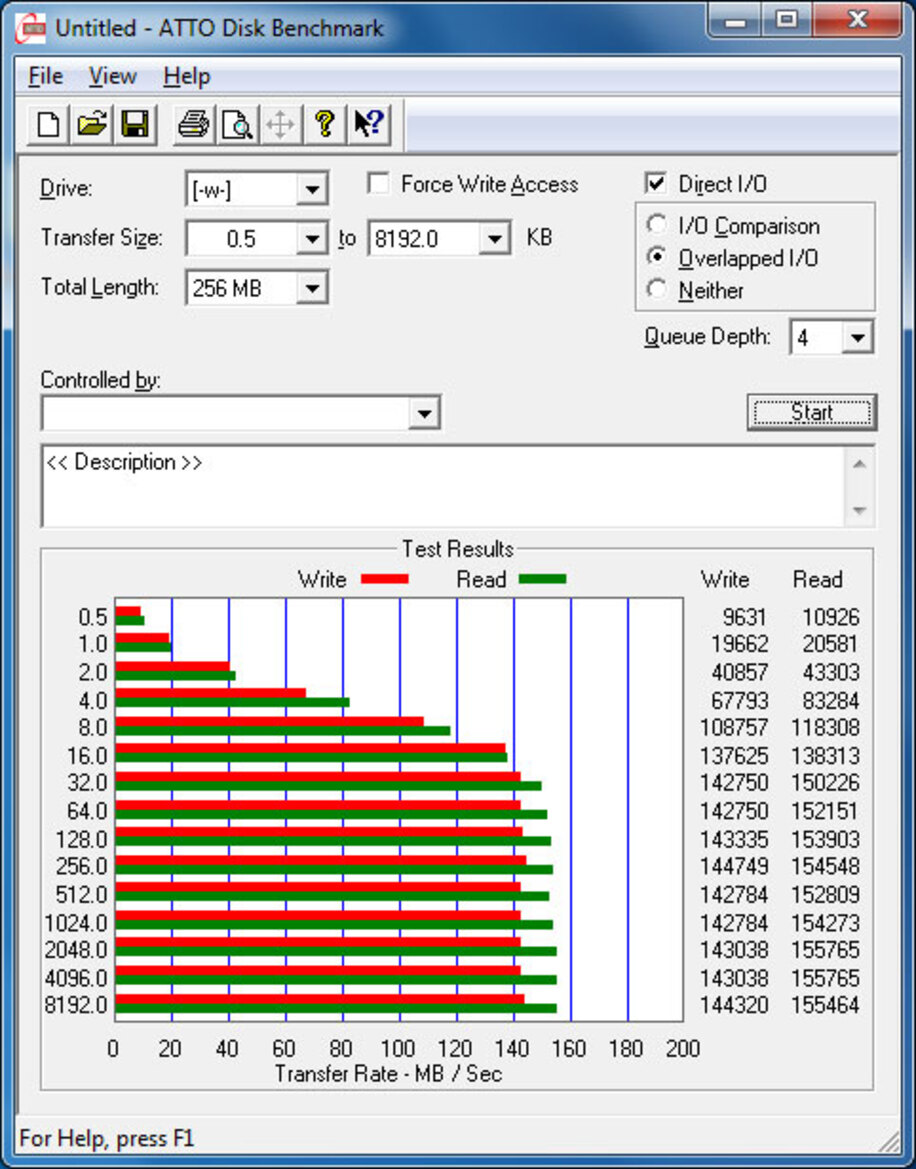Click the 0.5 row read value 10926

tap(830, 617)
